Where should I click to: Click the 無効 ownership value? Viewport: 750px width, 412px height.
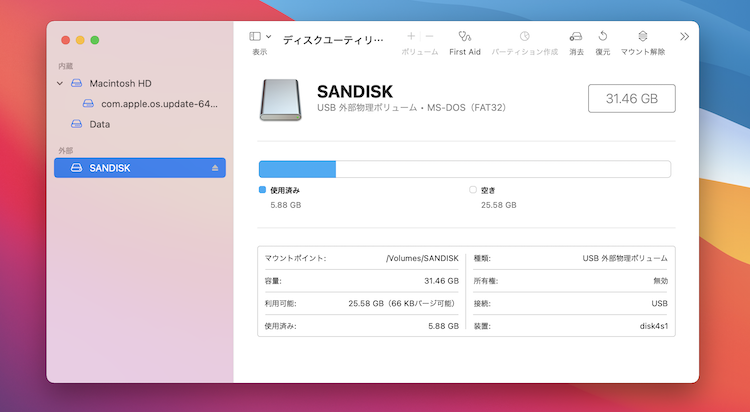[661, 281]
